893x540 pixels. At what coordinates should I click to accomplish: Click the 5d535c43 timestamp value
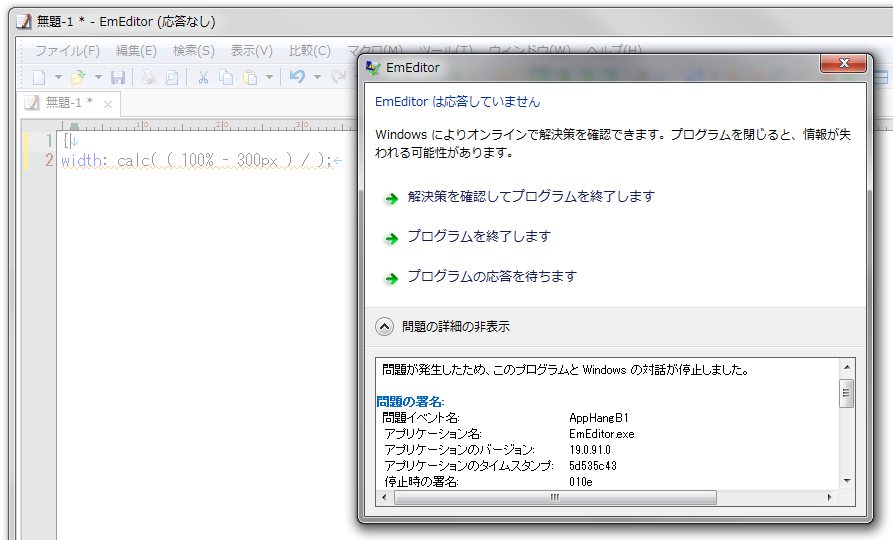pyautogui.click(x=593, y=466)
